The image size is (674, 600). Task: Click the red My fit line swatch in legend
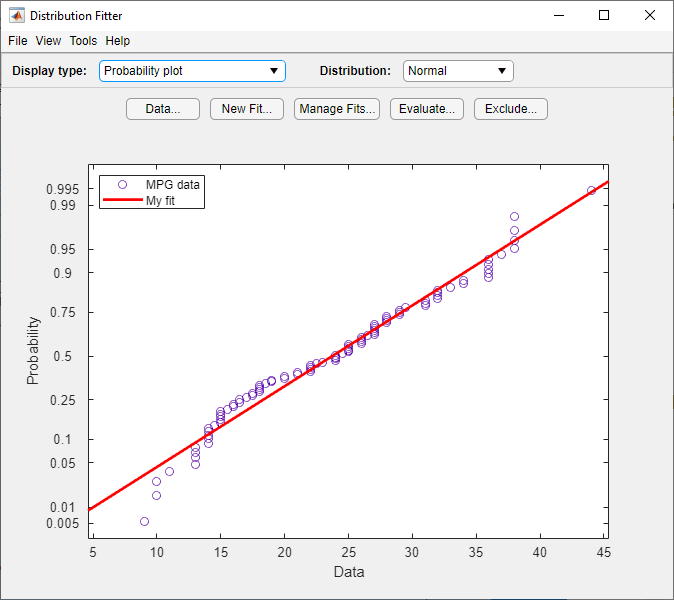(x=123, y=199)
